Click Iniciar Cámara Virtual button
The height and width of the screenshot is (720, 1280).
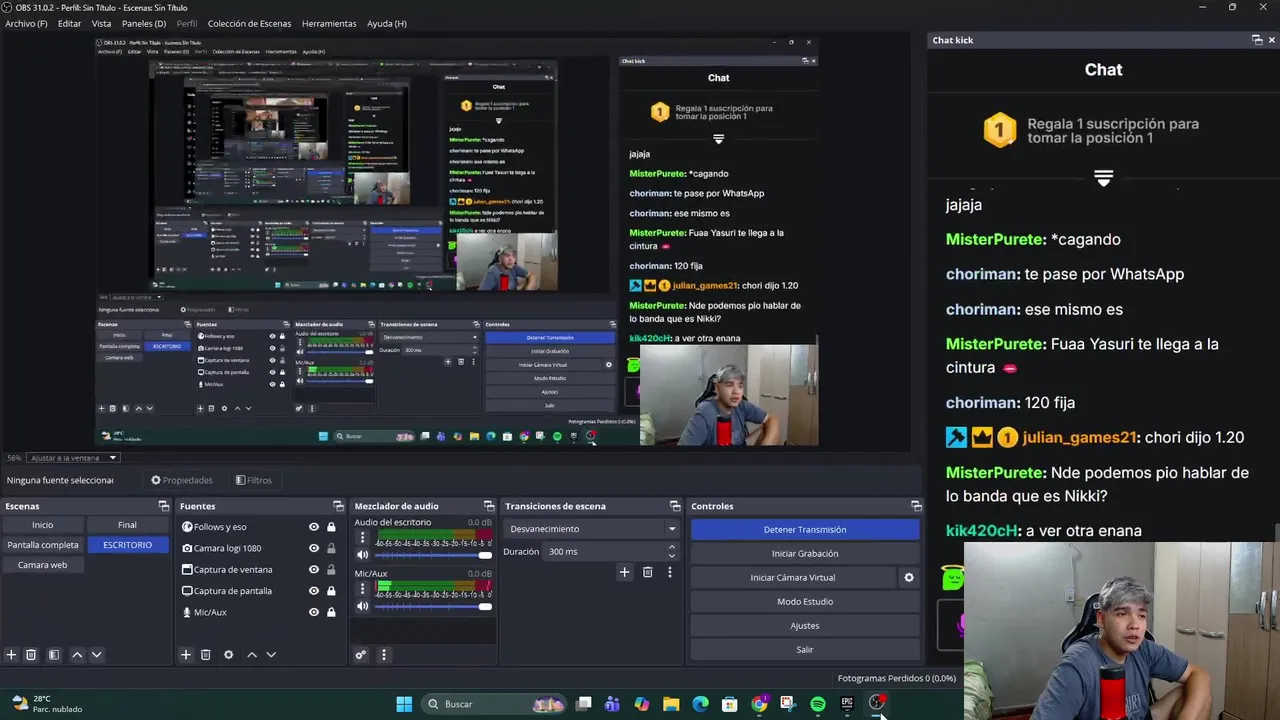793,577
